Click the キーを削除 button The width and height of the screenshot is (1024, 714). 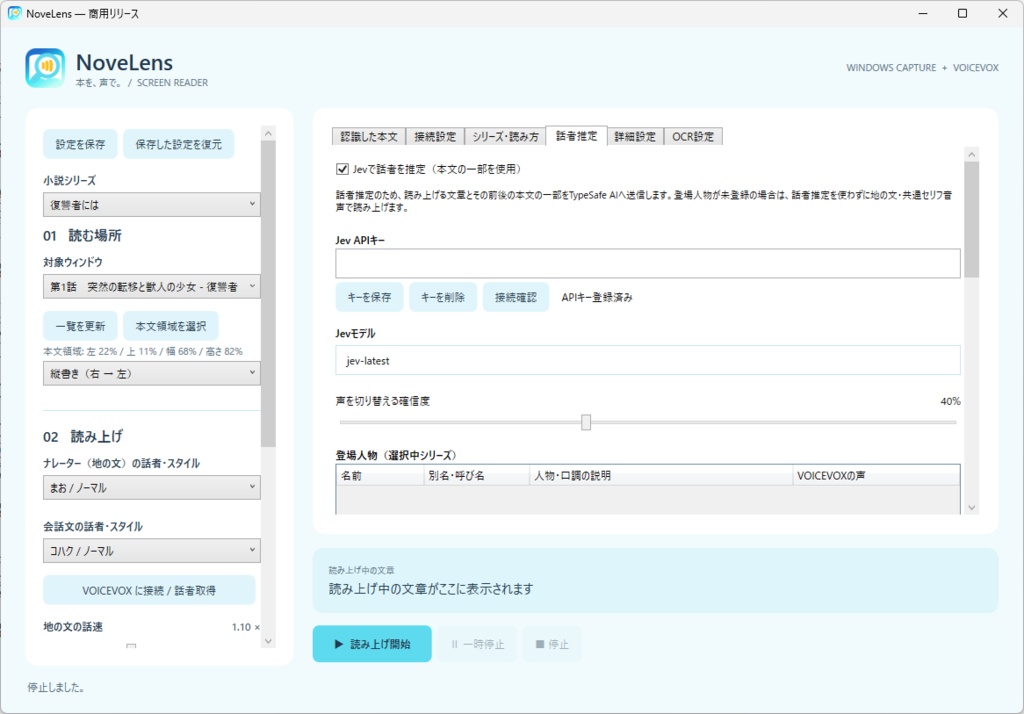(x=443, y=297)
